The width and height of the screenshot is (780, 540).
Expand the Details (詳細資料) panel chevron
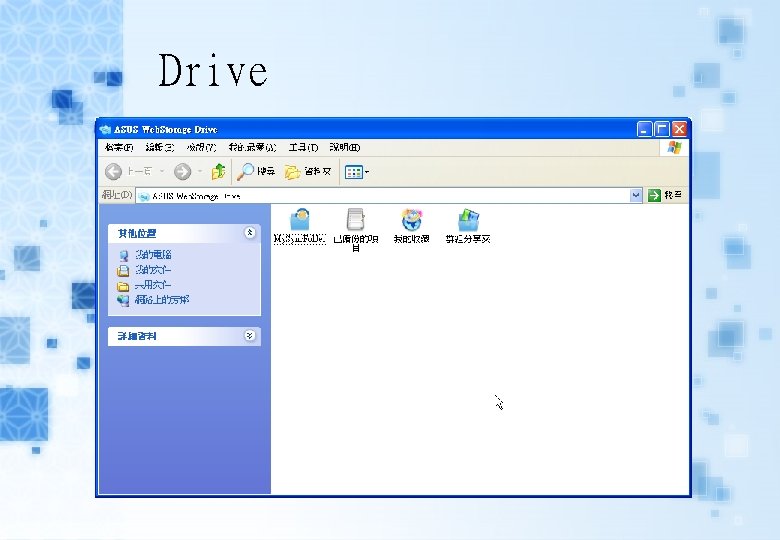250,336
